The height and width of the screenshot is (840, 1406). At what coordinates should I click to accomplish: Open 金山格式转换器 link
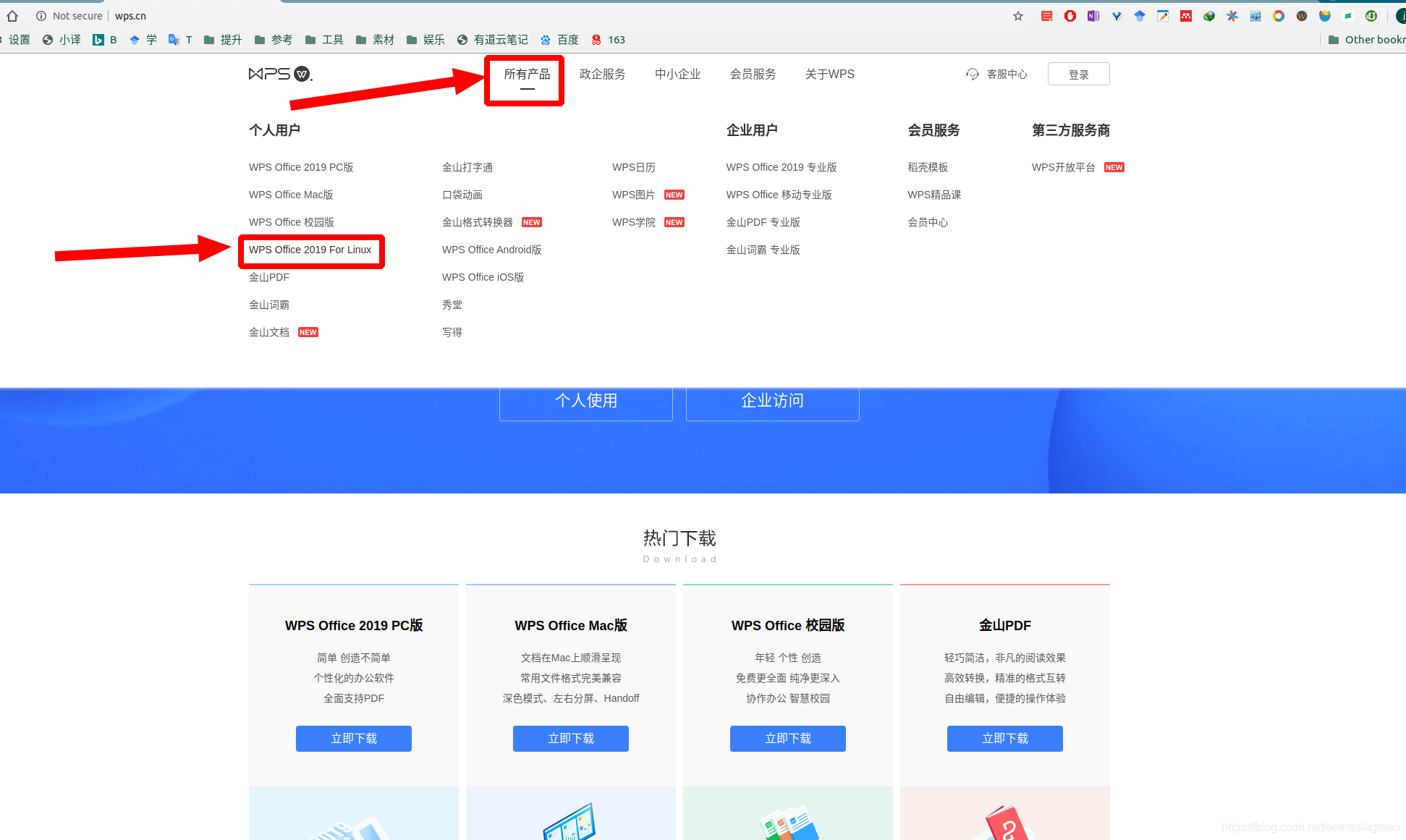point(478,222)
